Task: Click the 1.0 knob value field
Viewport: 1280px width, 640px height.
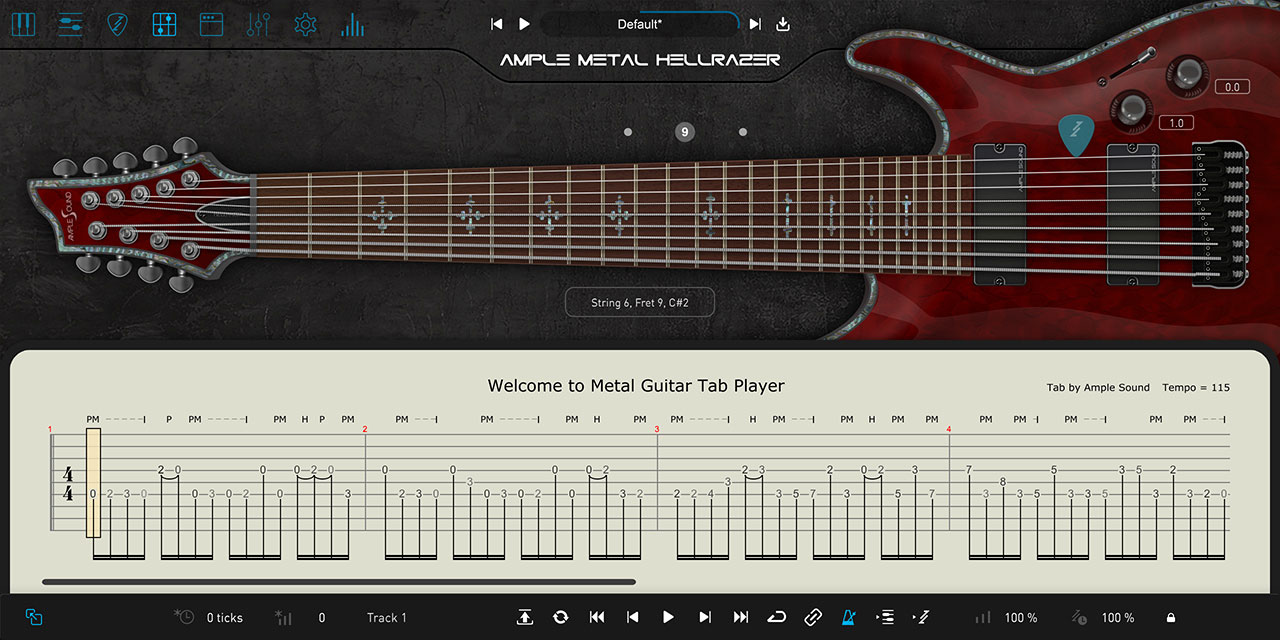Action: (1176, 123)
